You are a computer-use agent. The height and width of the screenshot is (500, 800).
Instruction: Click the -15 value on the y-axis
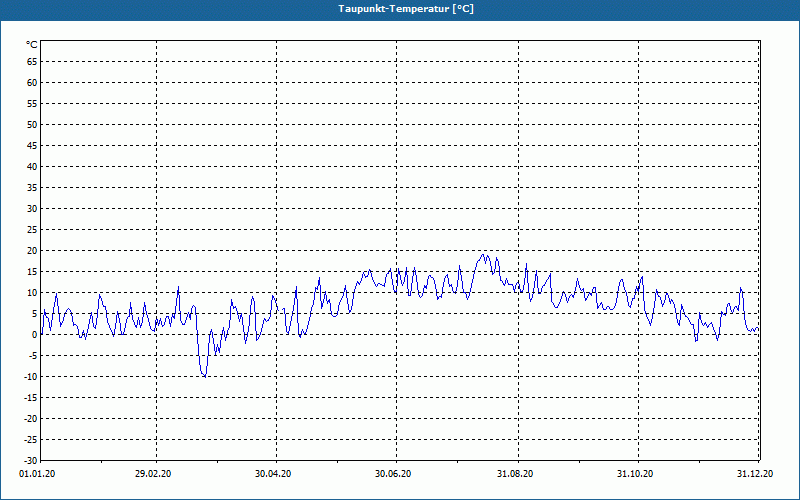[x=31, y=397]
